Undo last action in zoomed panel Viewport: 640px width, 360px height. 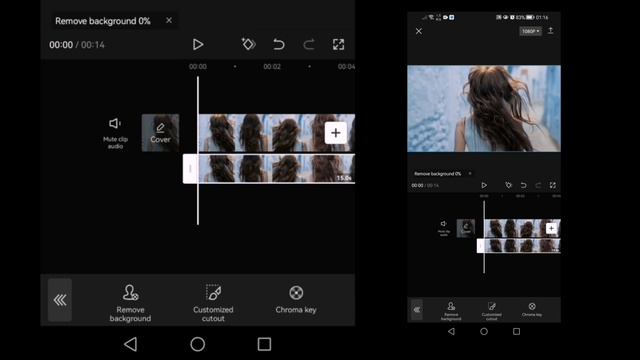(278, 44)
